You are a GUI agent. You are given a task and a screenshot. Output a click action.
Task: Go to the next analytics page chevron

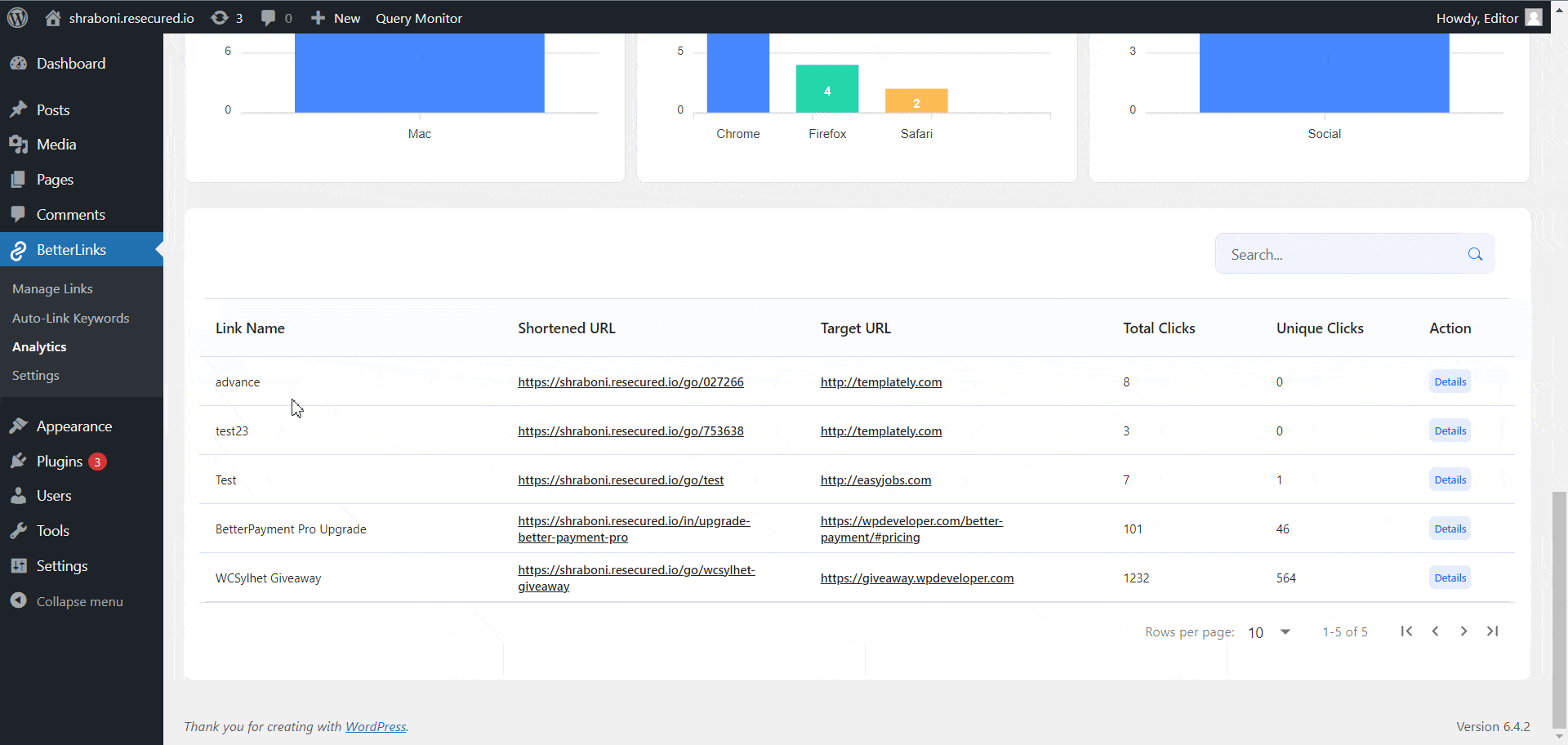coord(1463,631)
